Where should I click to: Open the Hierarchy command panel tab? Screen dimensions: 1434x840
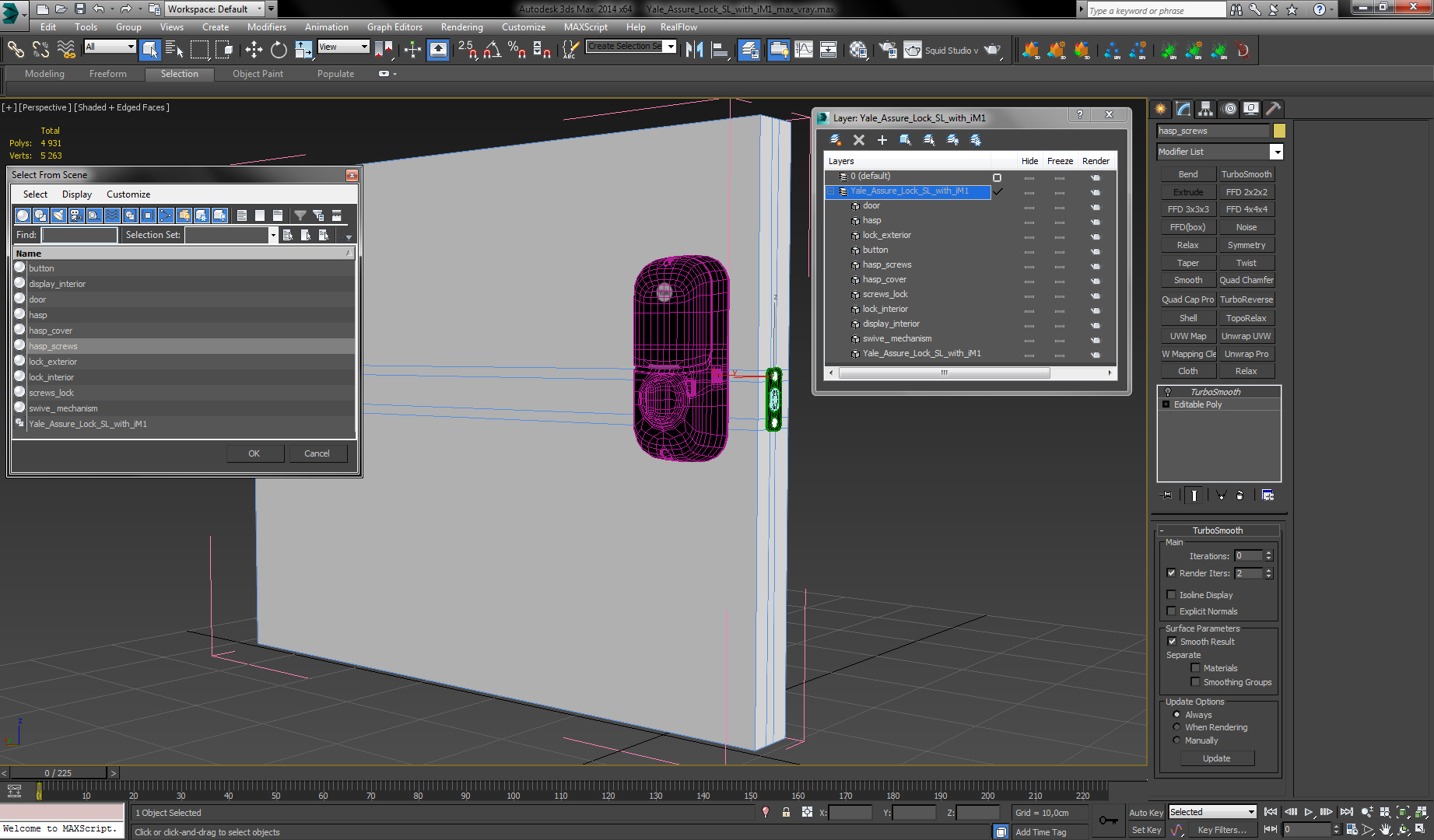pos(1205,109)
